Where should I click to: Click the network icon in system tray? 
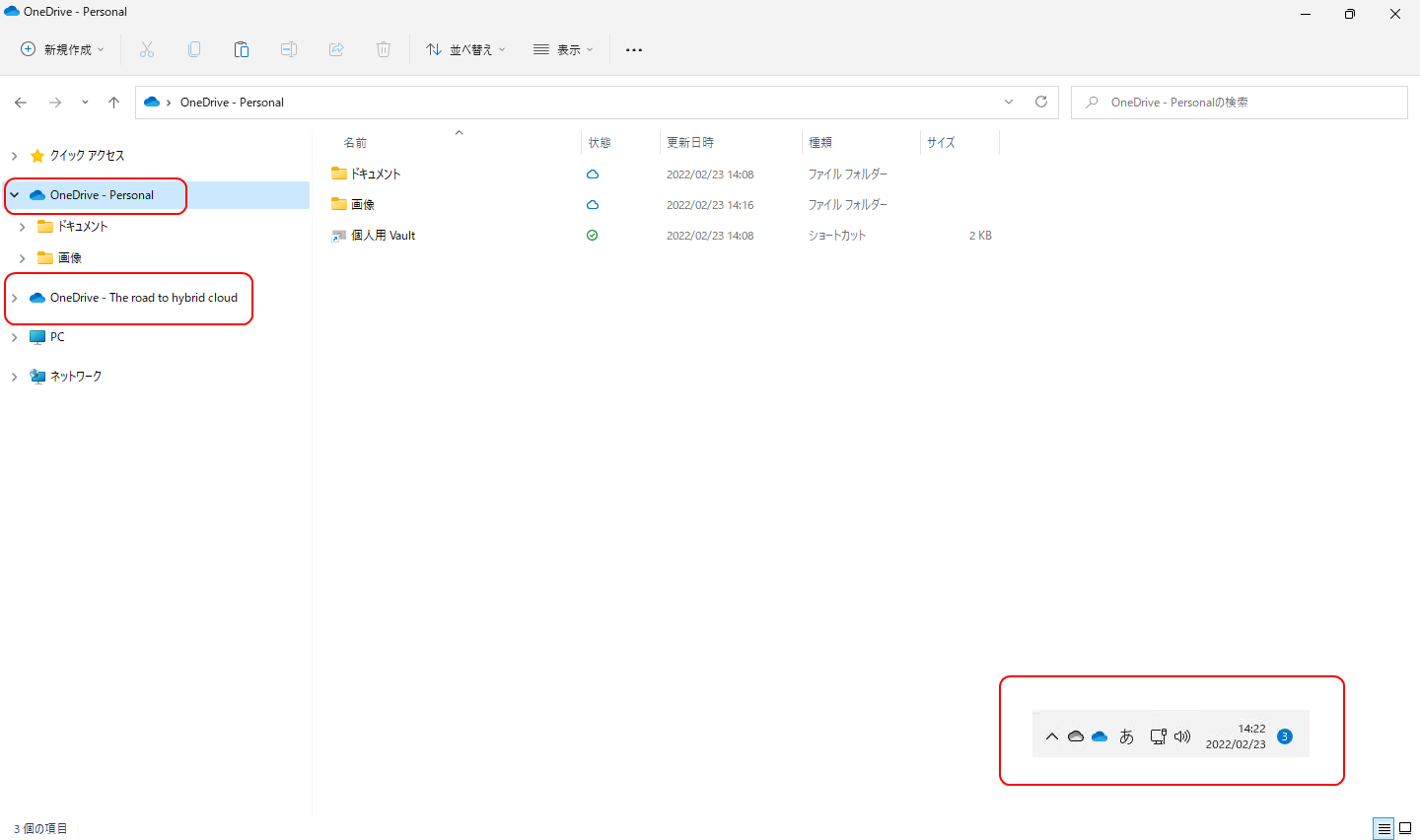[1159, 736]
